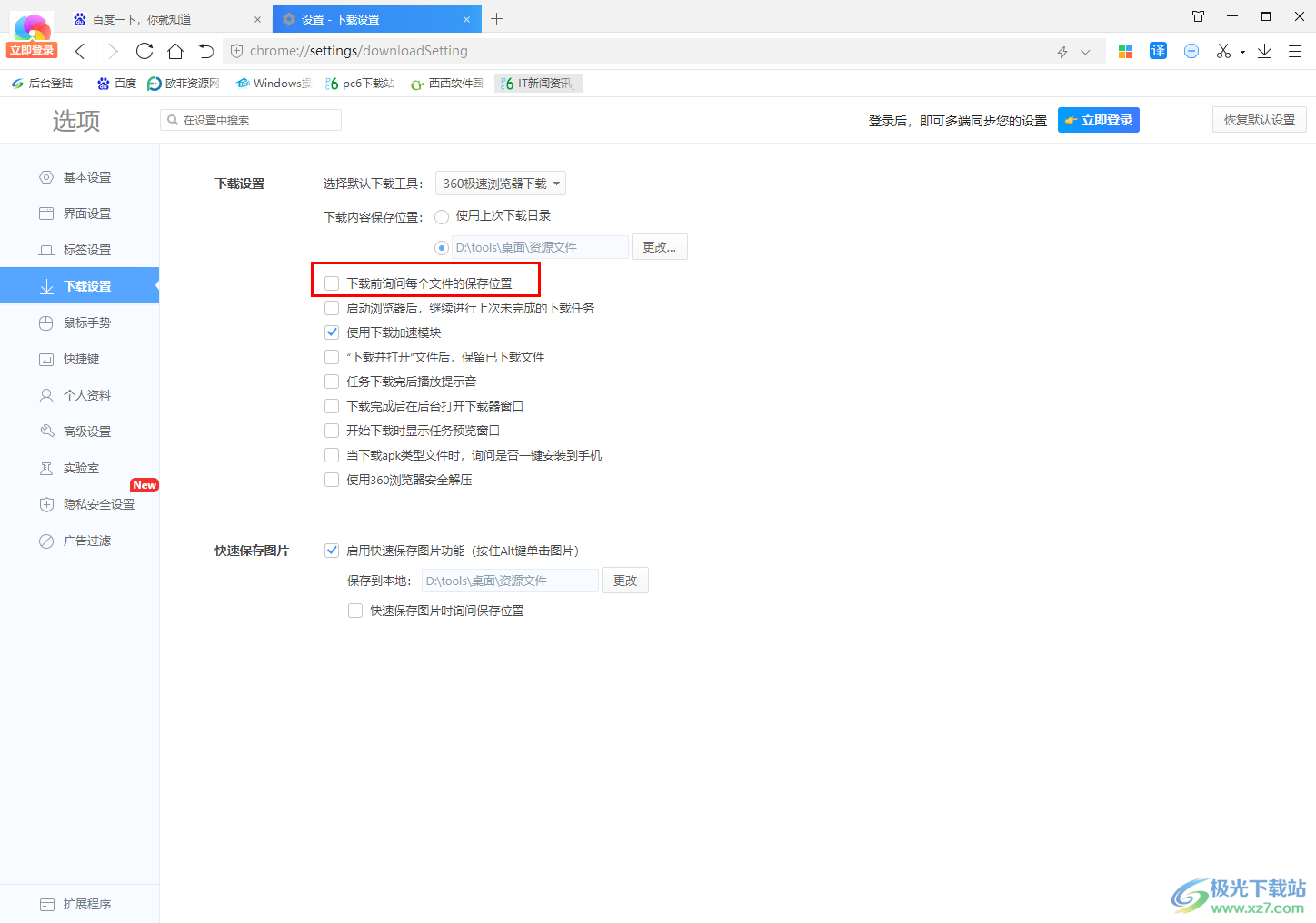Check 开始下载时显示任务预览窗口
Screen dimensions: 1316x923
pos(332,431)
